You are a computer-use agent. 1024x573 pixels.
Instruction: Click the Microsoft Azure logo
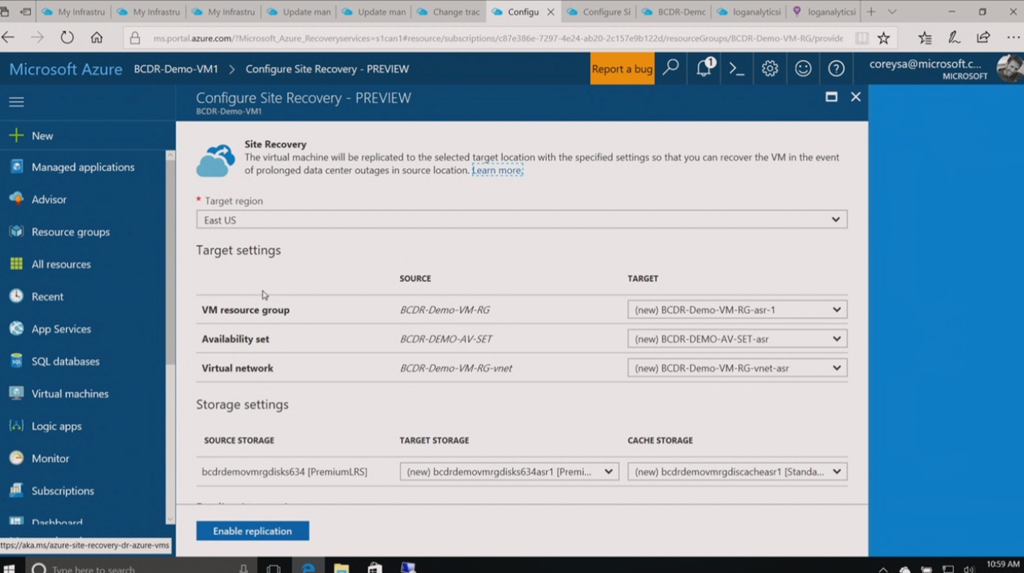[65, 69]
